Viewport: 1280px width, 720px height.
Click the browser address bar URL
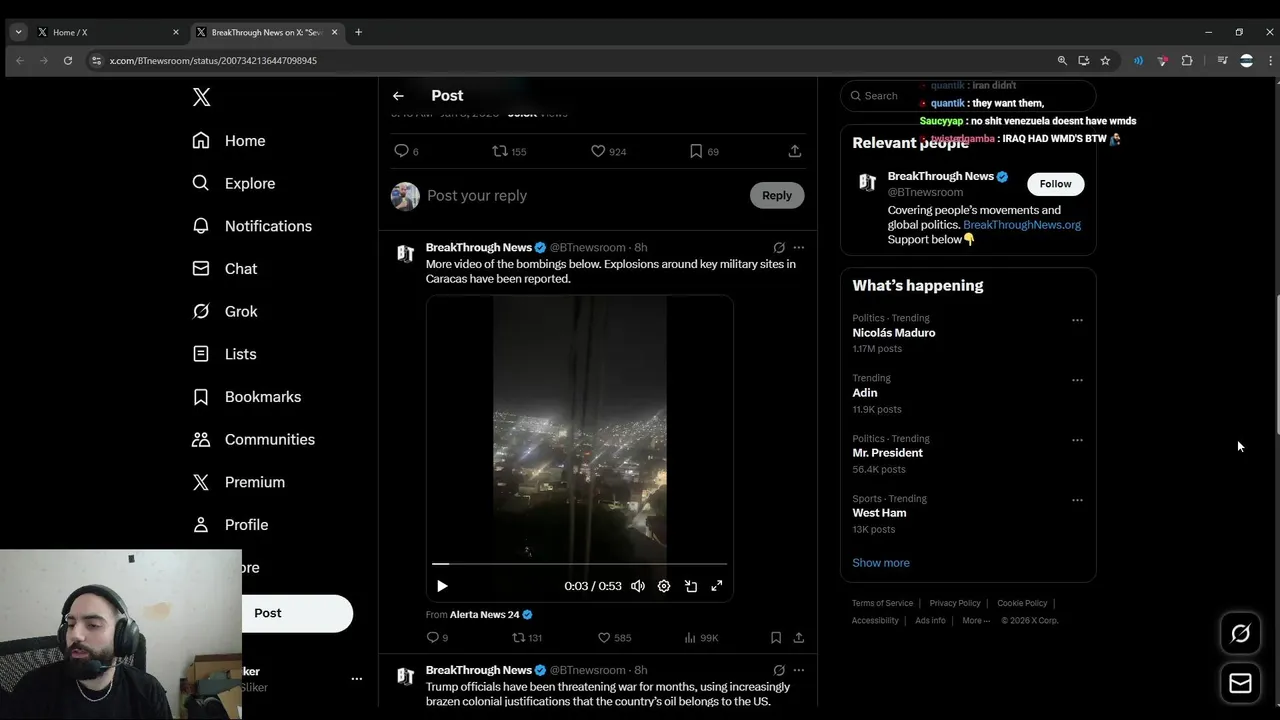coord(213,61)
